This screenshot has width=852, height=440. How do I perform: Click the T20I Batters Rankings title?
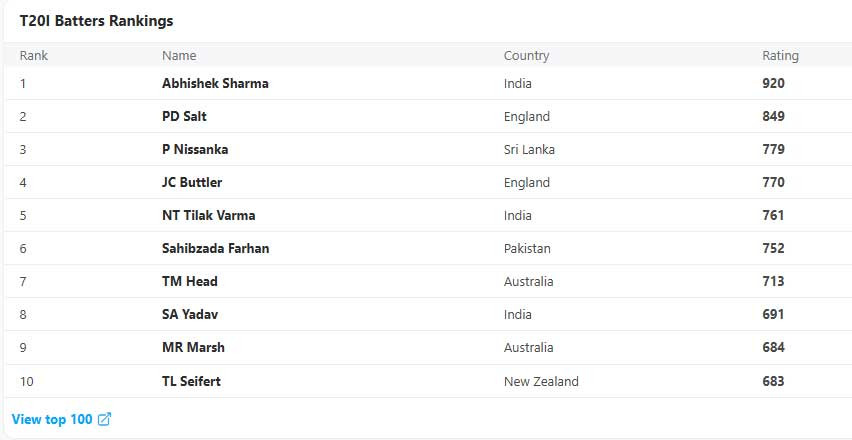click(x=96, y=21)
